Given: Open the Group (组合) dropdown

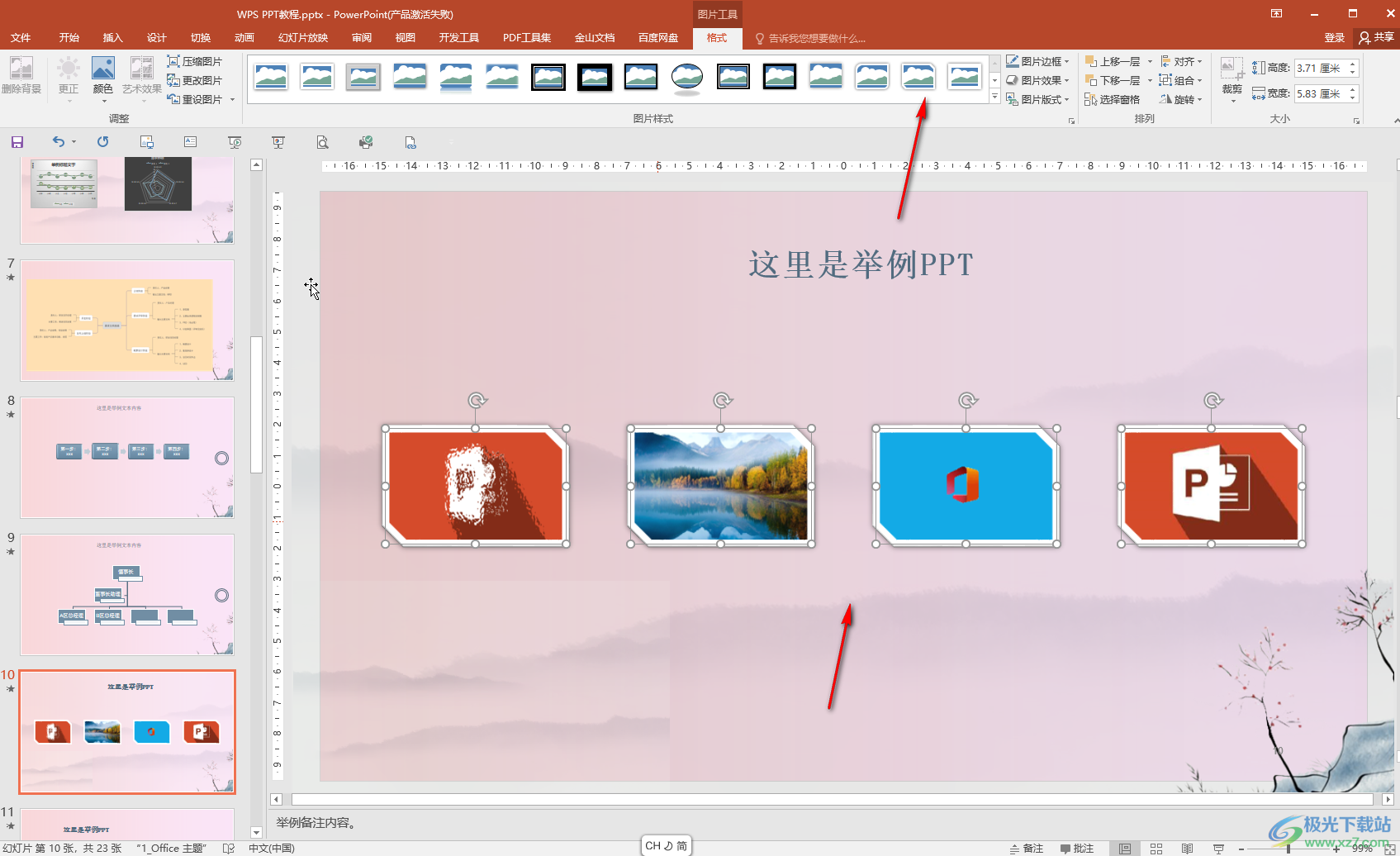Looking at the screenshot, I should [x=1181, y=80].
